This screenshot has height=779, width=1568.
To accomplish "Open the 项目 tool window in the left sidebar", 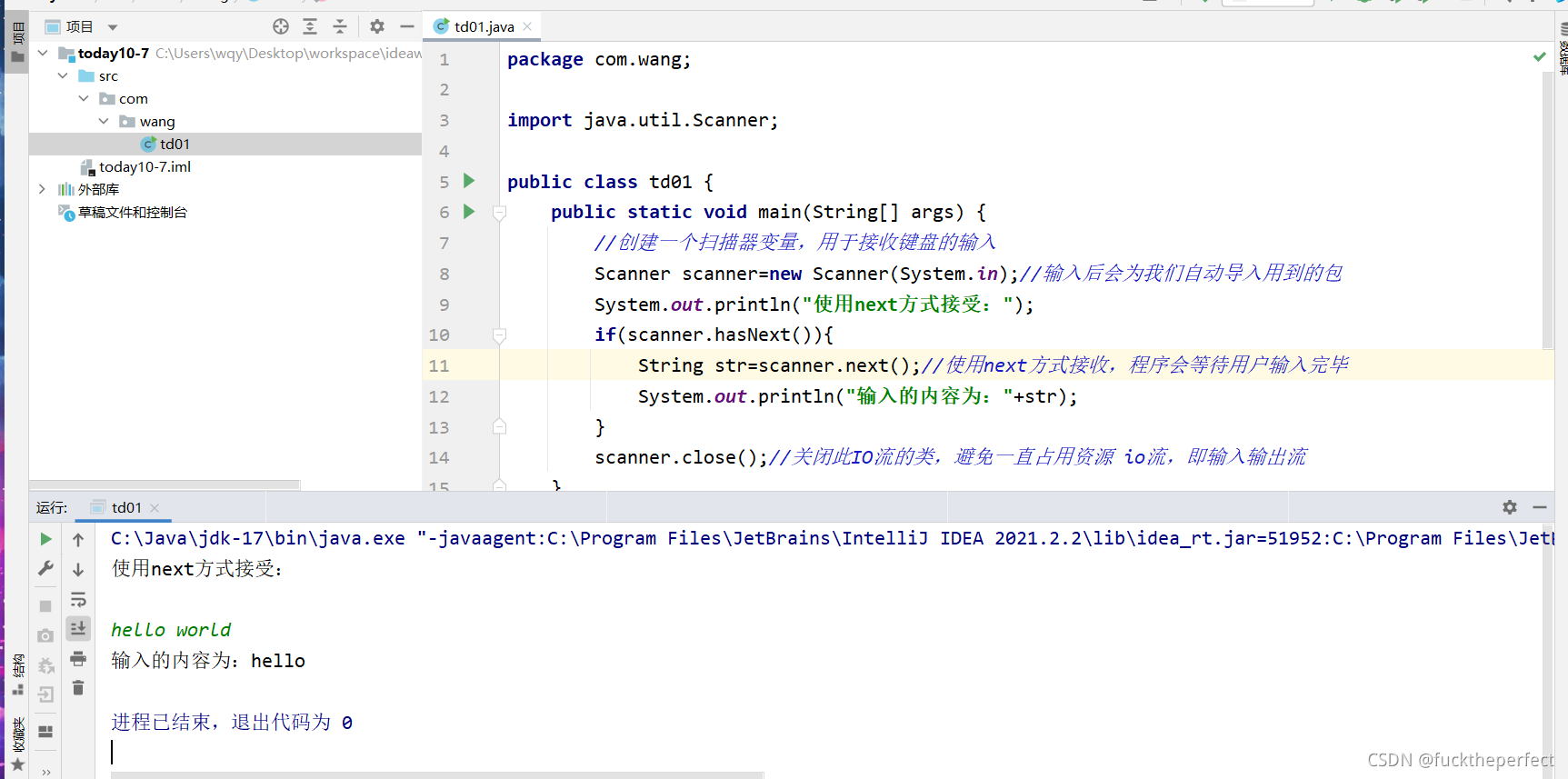I will coord(17,43).
